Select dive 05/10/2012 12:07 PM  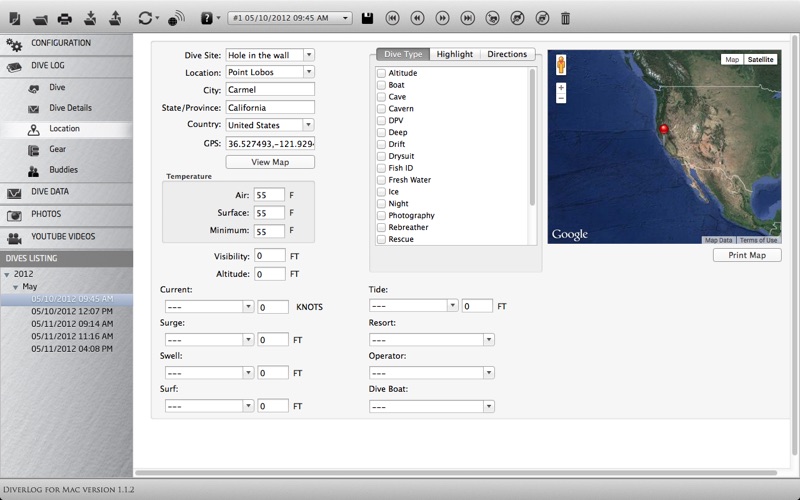pyautogui.click(x=72, y=311)
